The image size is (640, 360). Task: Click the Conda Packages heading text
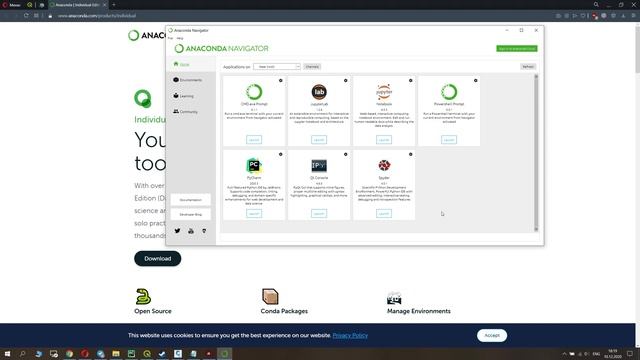pyautogui.click(x=284, y=311)
